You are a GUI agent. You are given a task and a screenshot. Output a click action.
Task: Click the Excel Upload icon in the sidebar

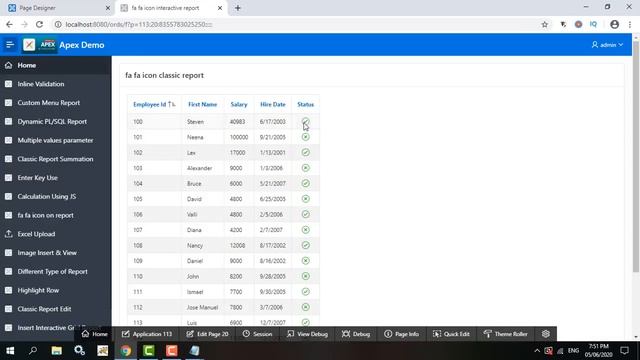point(9,234)
